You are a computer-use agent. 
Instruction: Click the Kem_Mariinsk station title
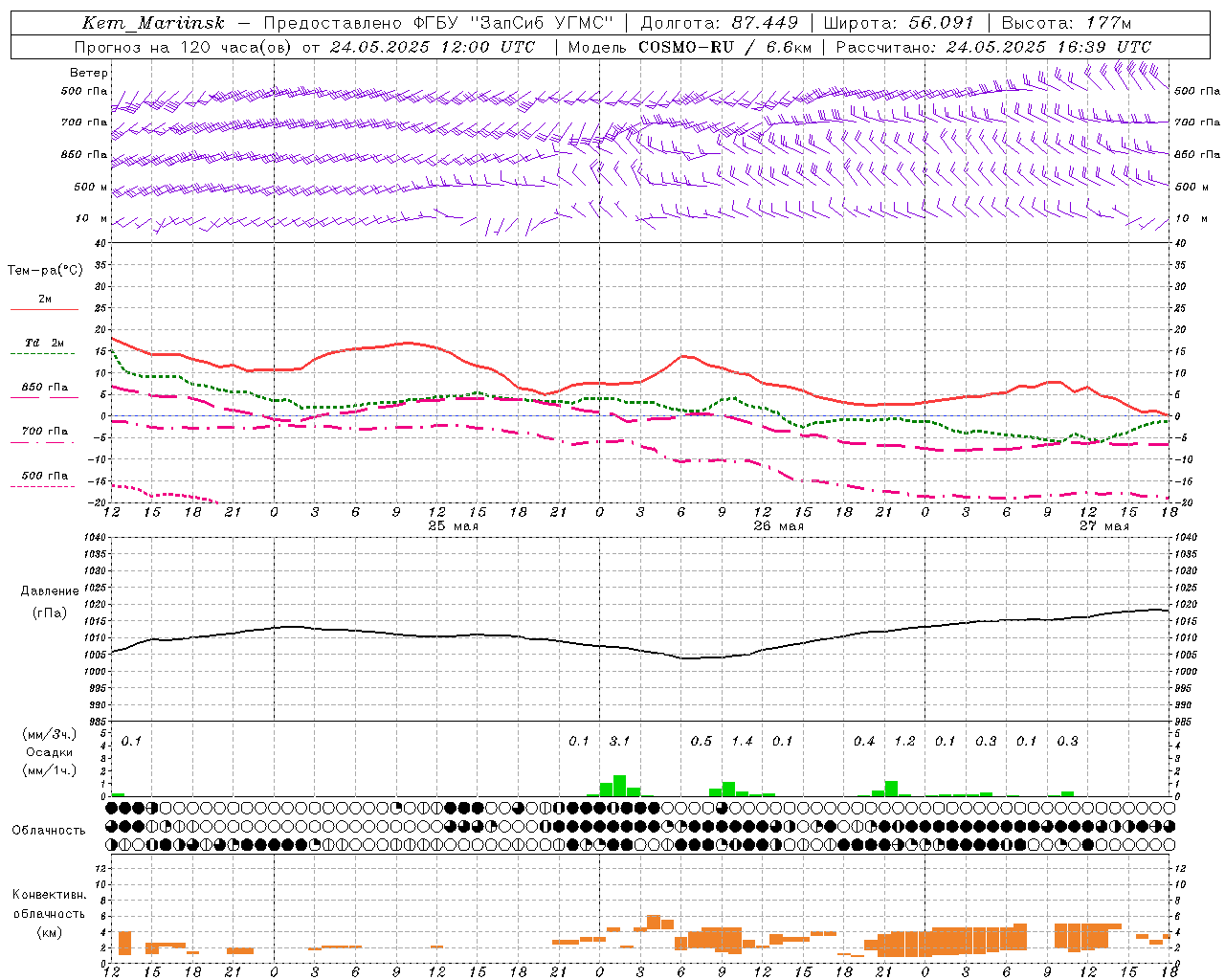point(153,23)
